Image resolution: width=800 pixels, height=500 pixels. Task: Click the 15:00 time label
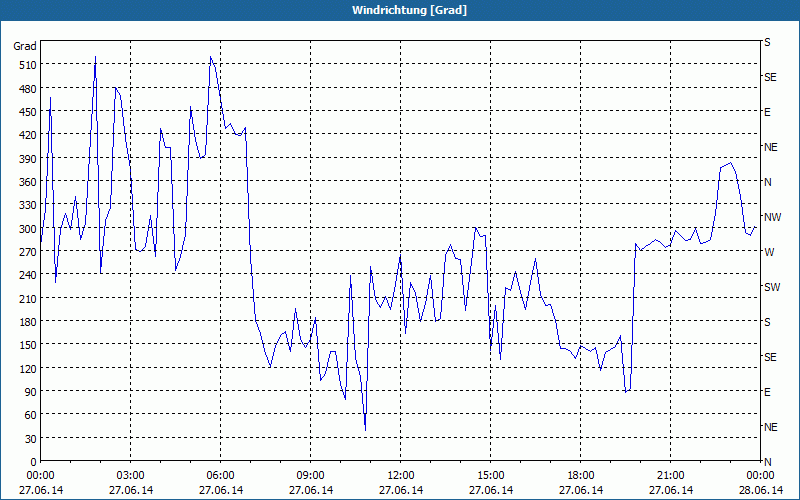coord(491,476)
